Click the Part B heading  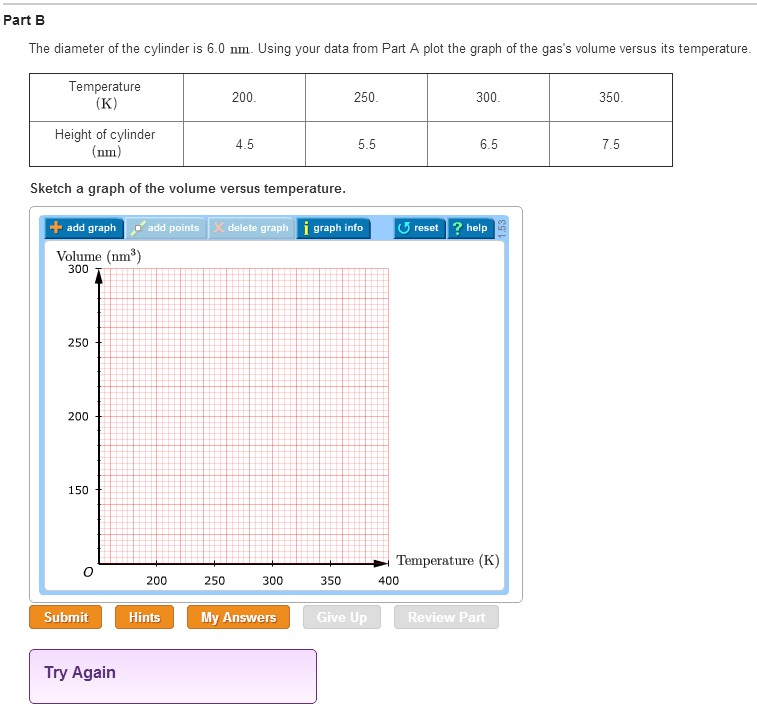[24, 20]
